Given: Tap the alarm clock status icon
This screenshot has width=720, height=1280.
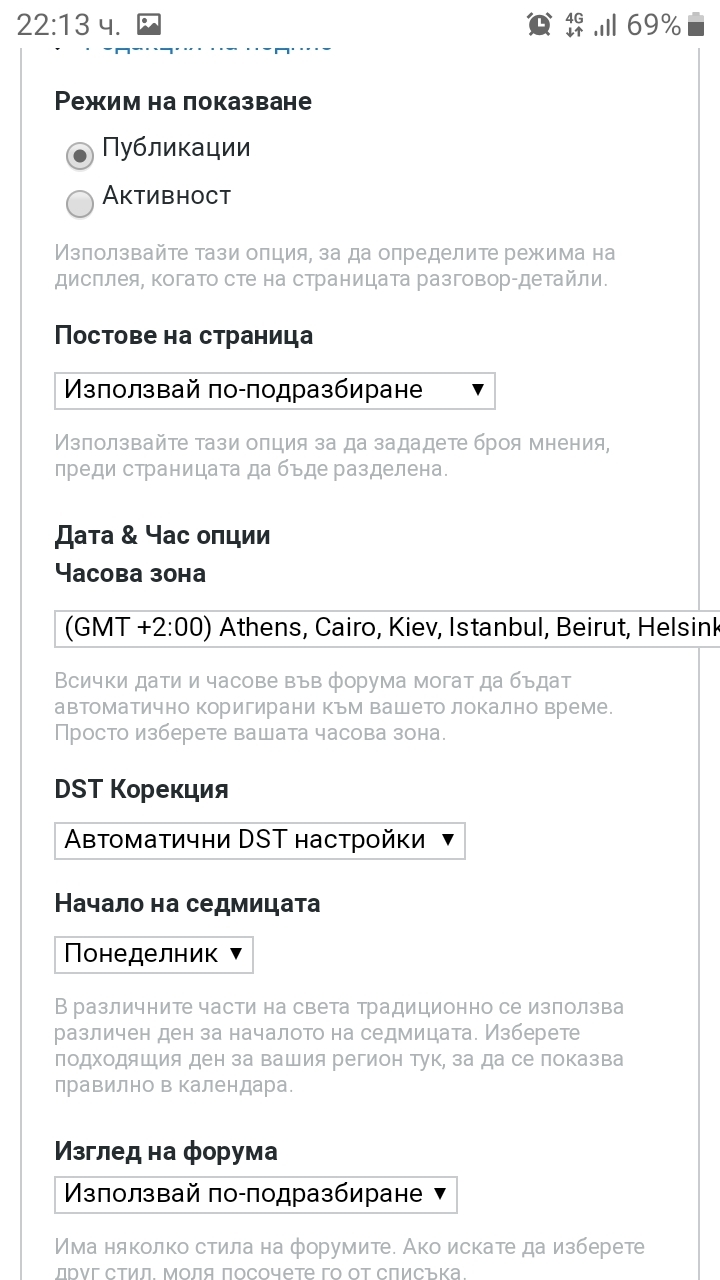Looking at the screenshot, I should [x=540, y=24].
